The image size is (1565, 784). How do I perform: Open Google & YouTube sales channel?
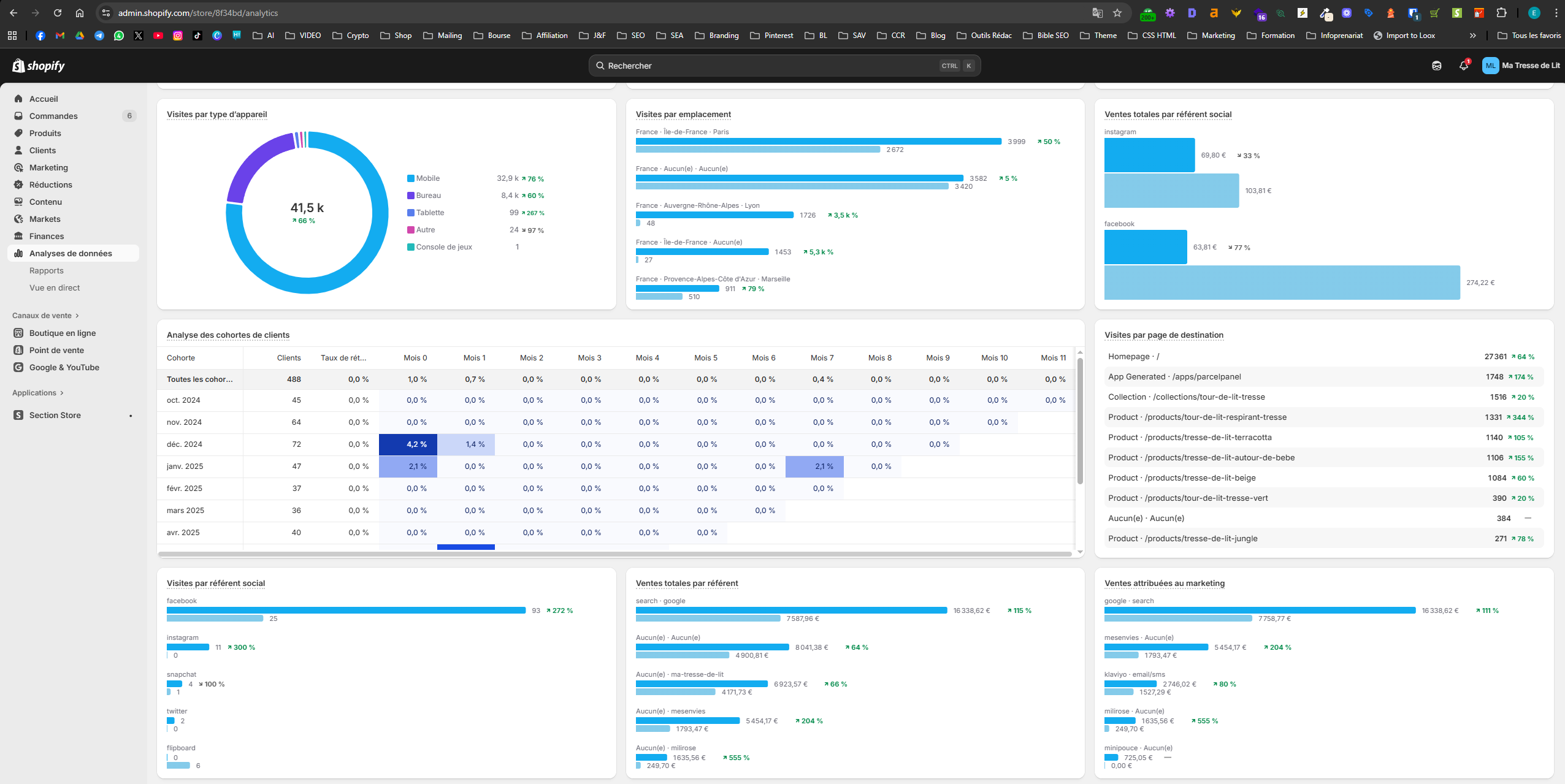coord(64,367)
